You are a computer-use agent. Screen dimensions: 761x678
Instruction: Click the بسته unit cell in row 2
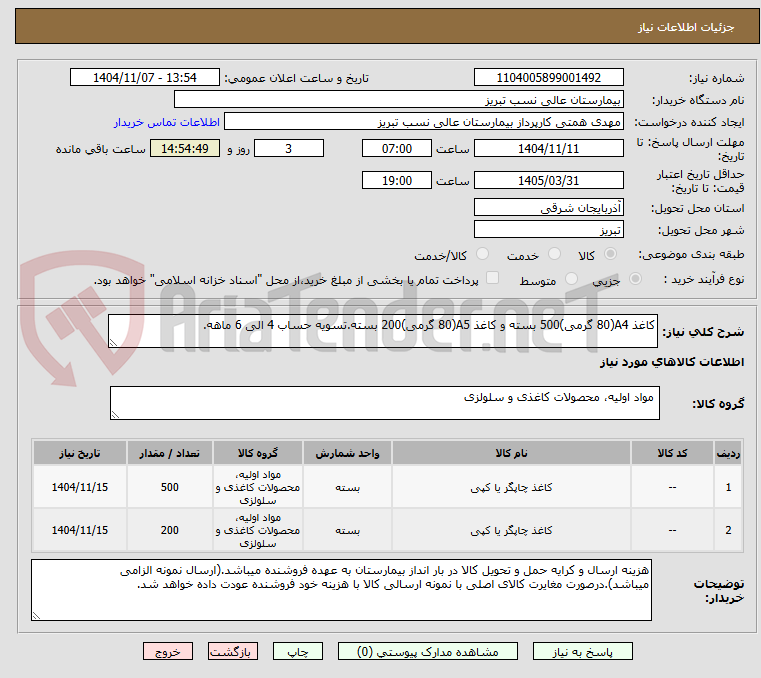pyautogui.click(x=347, y=530)
